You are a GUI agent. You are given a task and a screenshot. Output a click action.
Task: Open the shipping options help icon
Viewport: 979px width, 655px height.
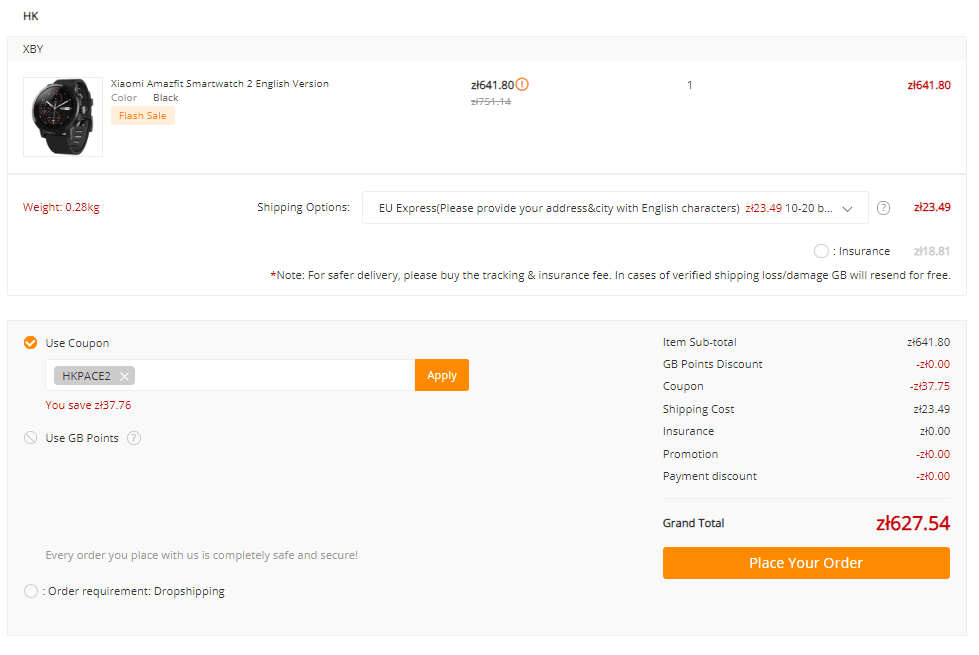[x=883, y=208]
